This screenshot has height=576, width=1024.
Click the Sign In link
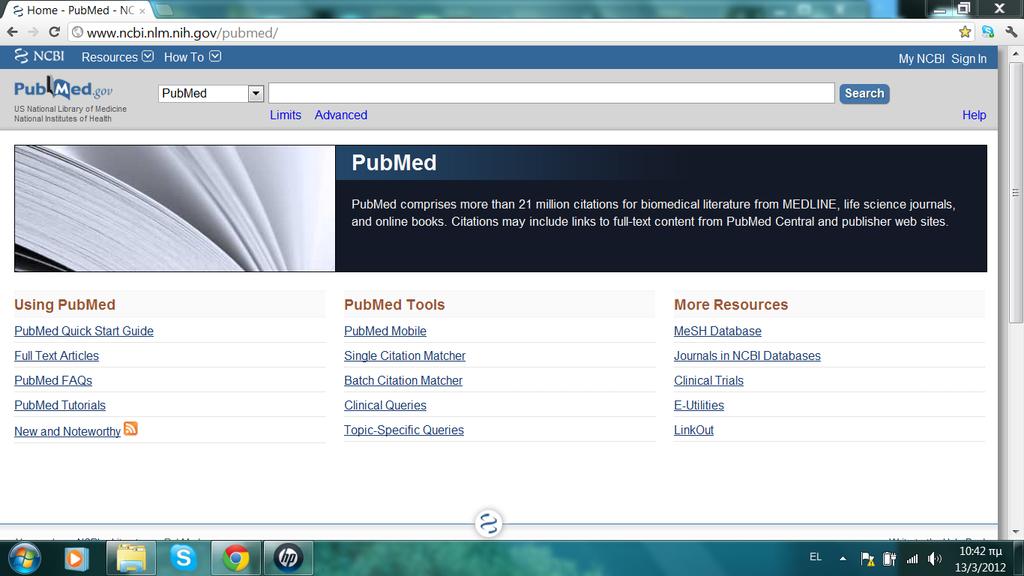coord(969,59)
